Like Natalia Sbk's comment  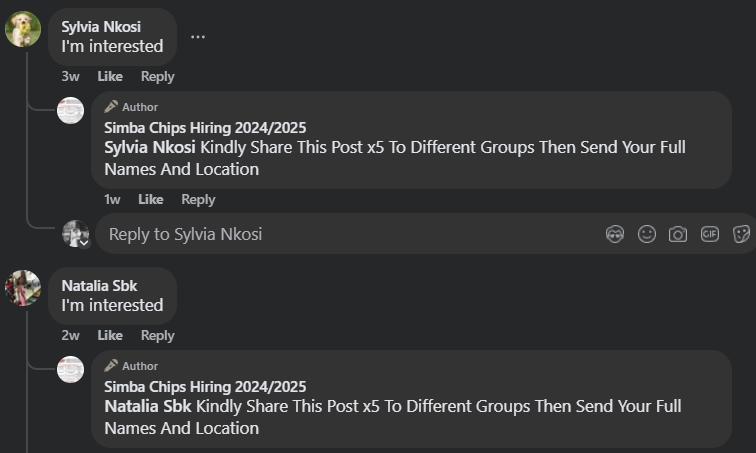tap(110, 335)
